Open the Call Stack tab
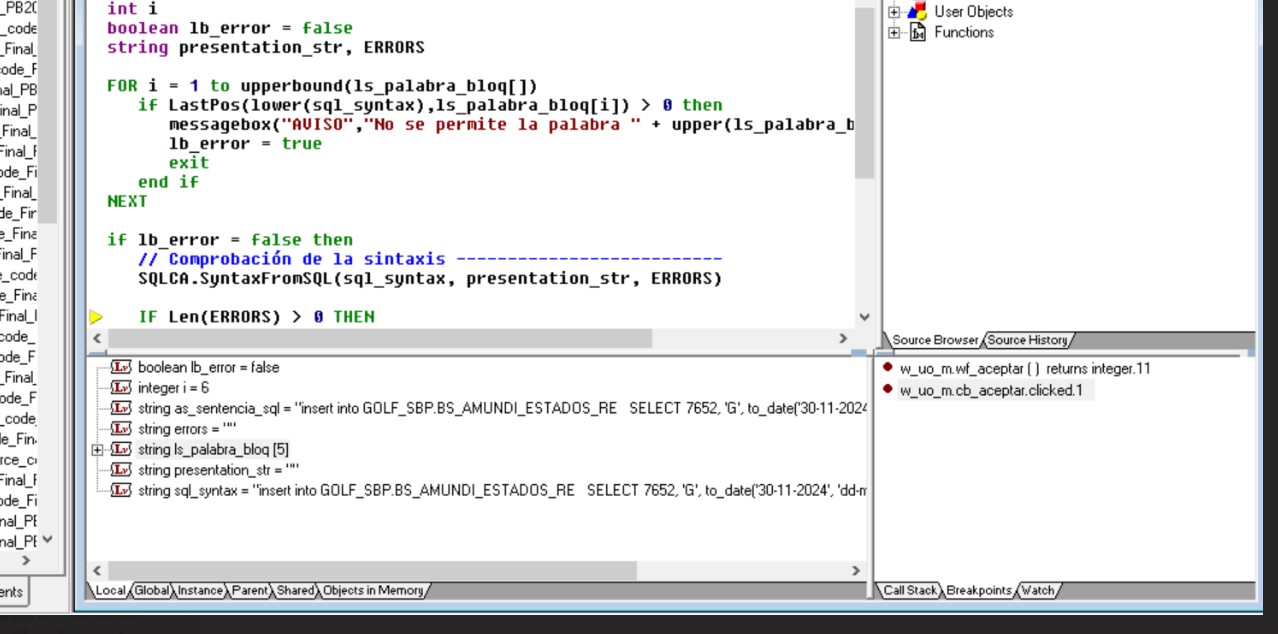Screen dimensions: 1278x634 click(x=909, y=591)
